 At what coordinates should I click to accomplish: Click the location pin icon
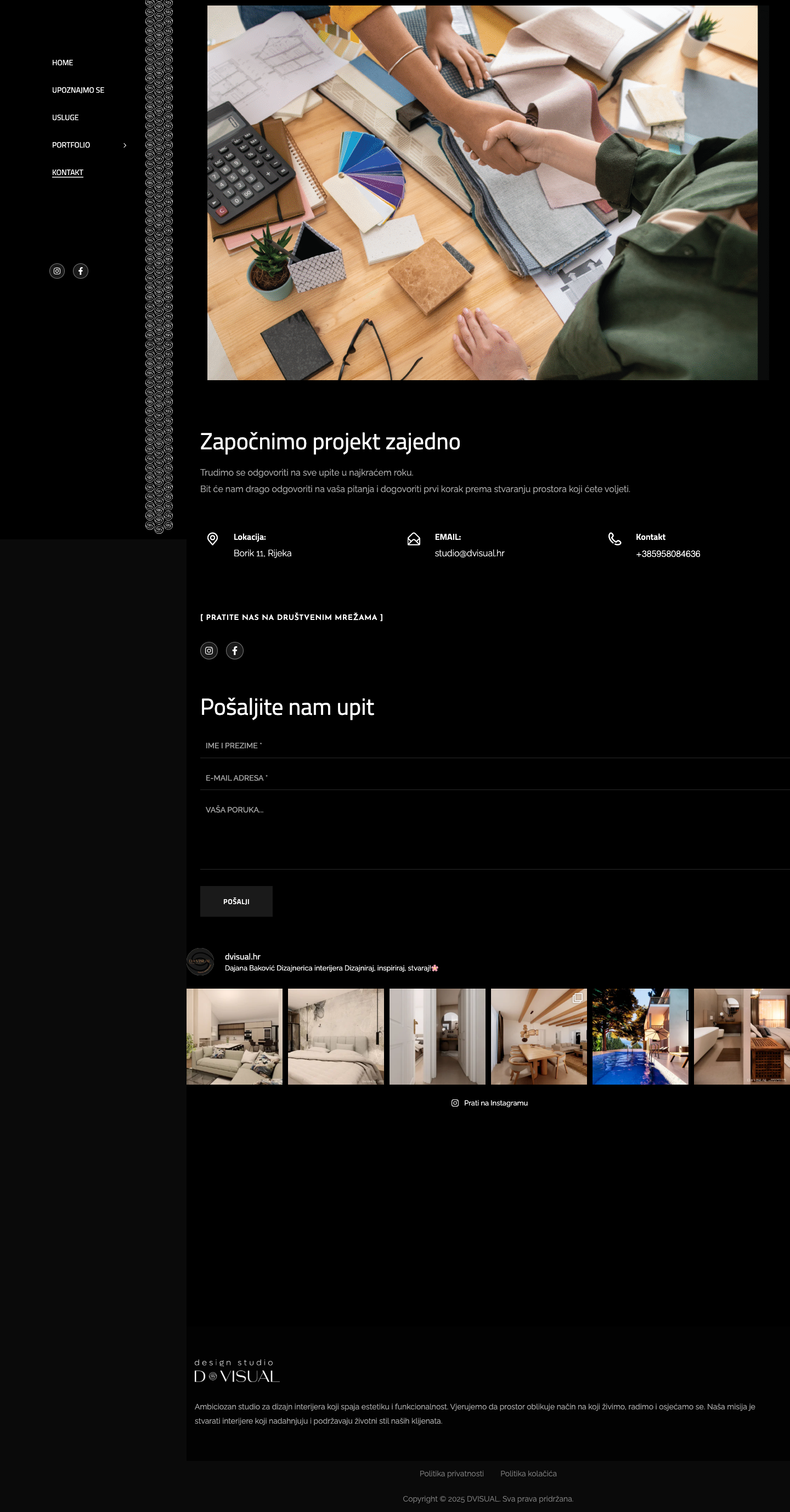212,539
